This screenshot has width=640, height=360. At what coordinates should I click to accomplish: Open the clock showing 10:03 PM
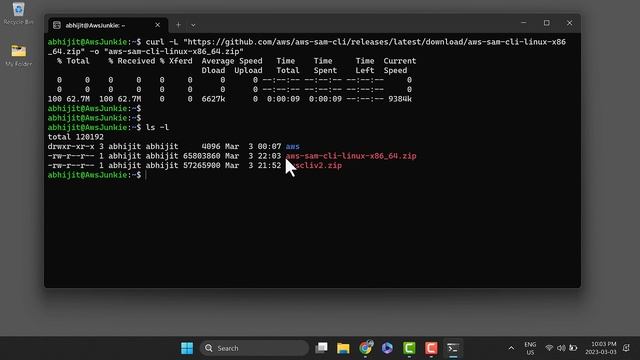[601, 348]
